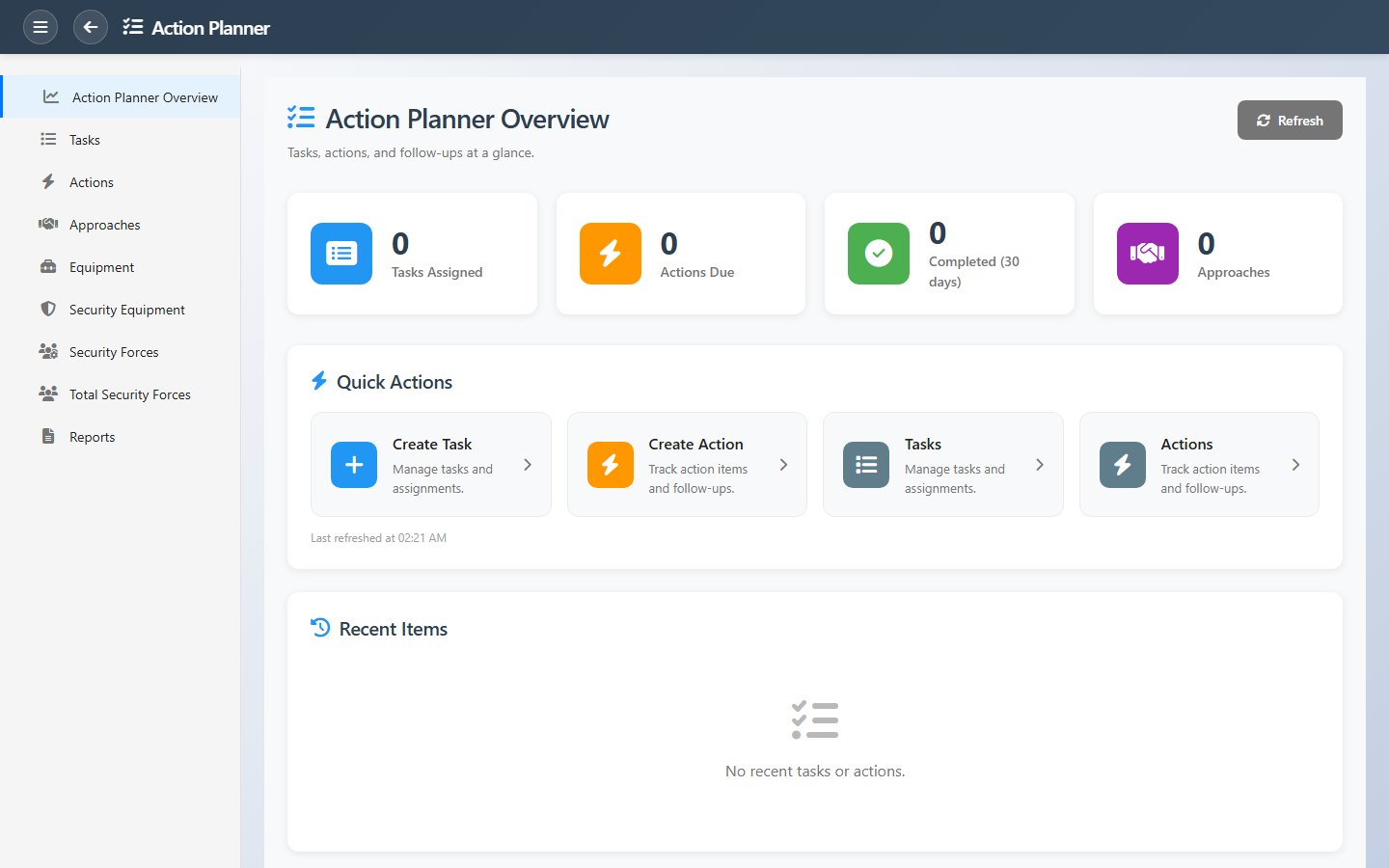The height and width of the screenshot is (868, 1389).
Task: Expand the Create Action card chevron
Action: point(783,465)
